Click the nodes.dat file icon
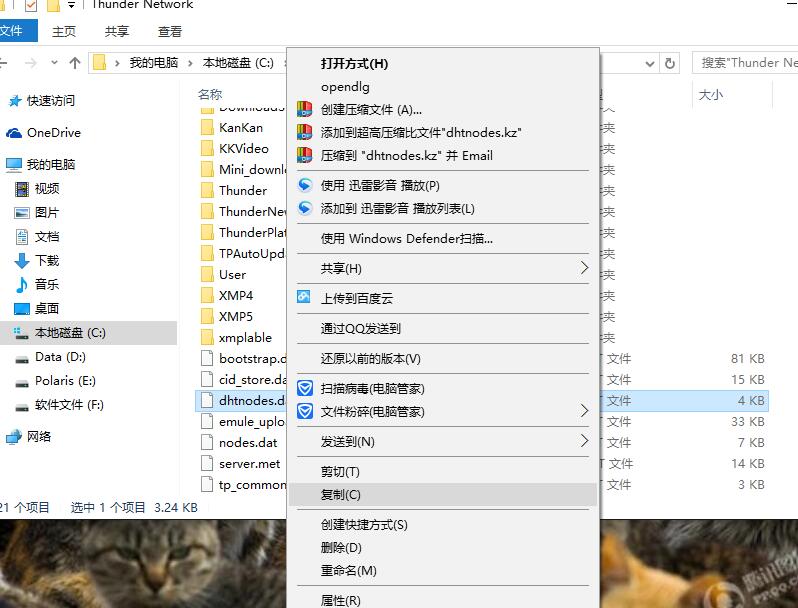 207,442
